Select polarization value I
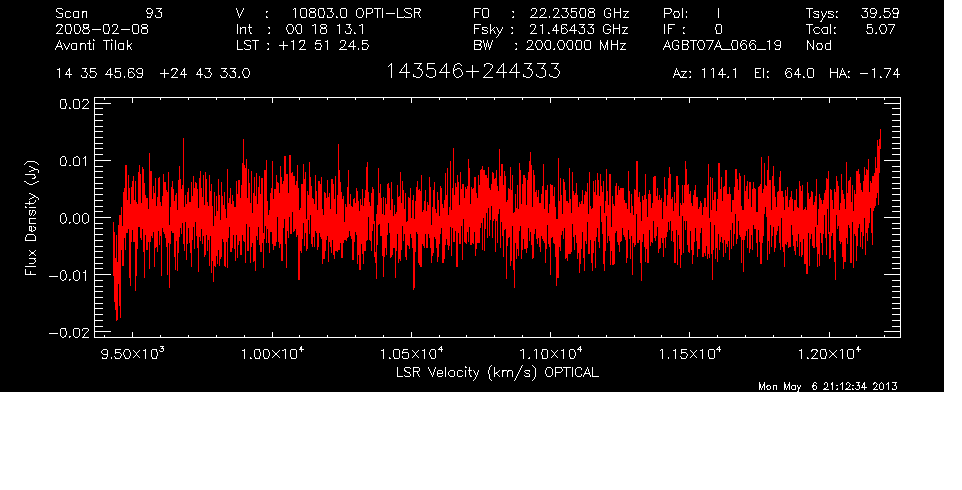The height and width of the screenshot is (490, 962). tap(718, 13)
